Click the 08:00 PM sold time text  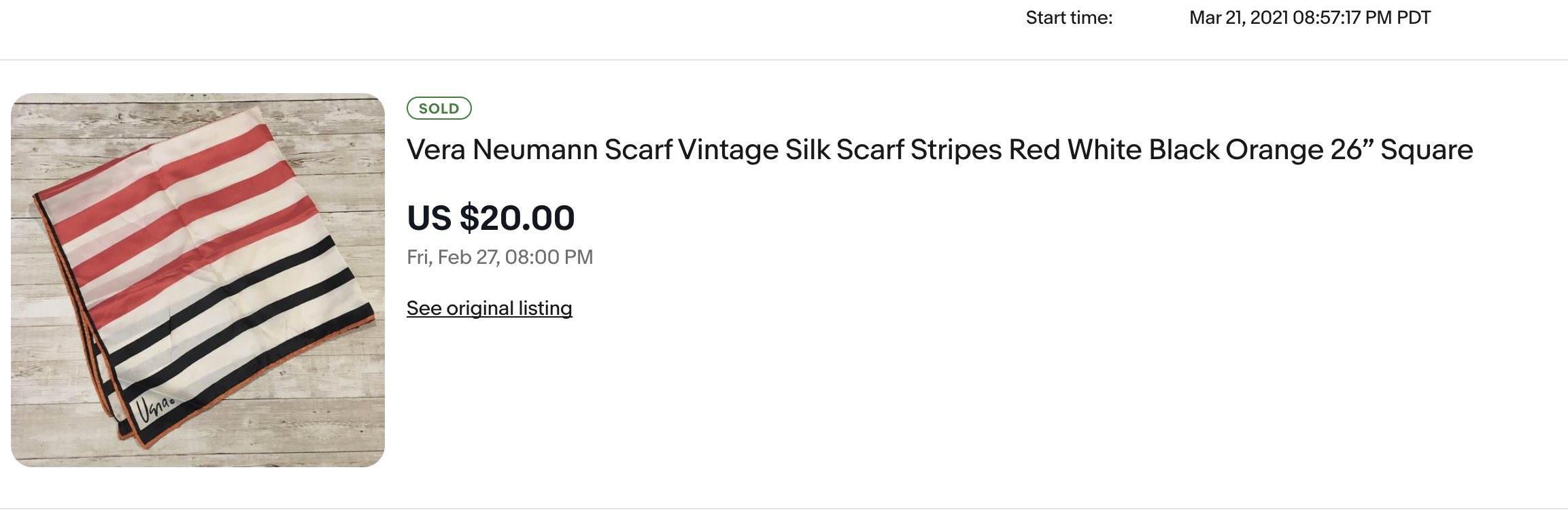pyautogui.click(x=549, y=257)
